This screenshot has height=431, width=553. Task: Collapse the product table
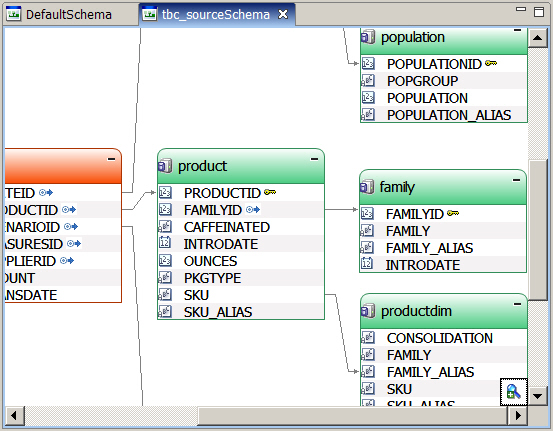314,159
